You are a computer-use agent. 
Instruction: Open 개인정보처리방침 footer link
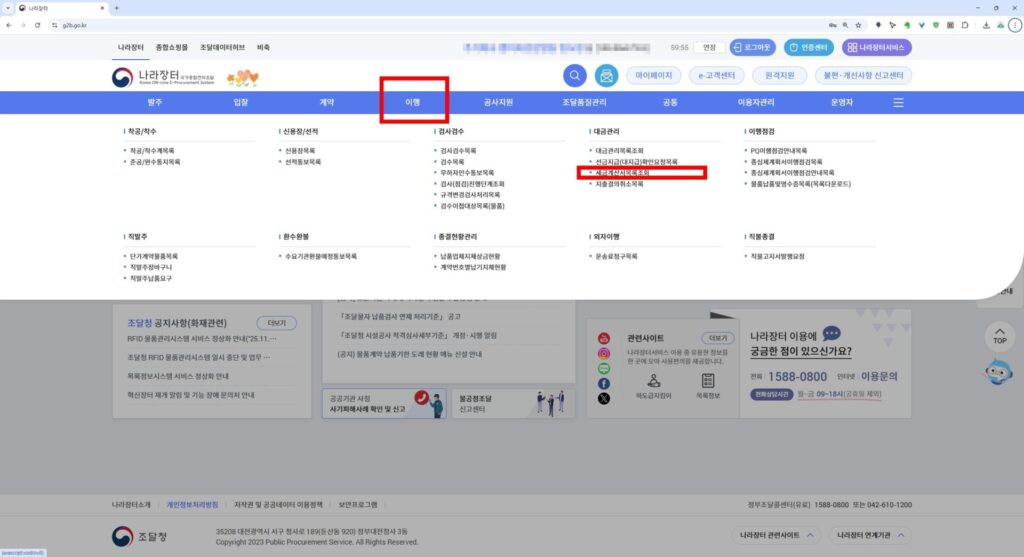[x=192, y=505]
